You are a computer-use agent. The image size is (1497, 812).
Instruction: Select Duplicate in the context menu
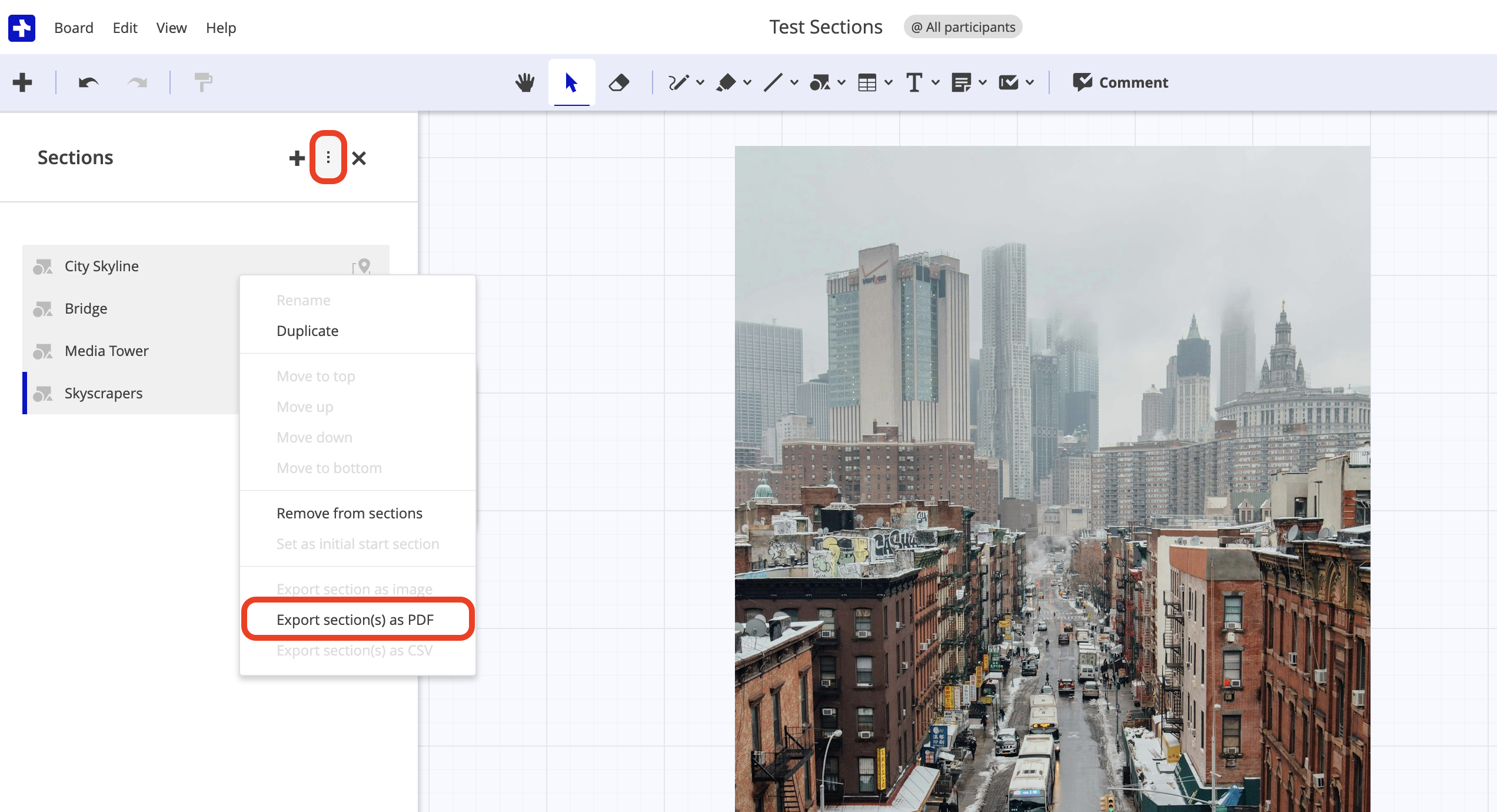pyautogui.click(x=307, y=331)
